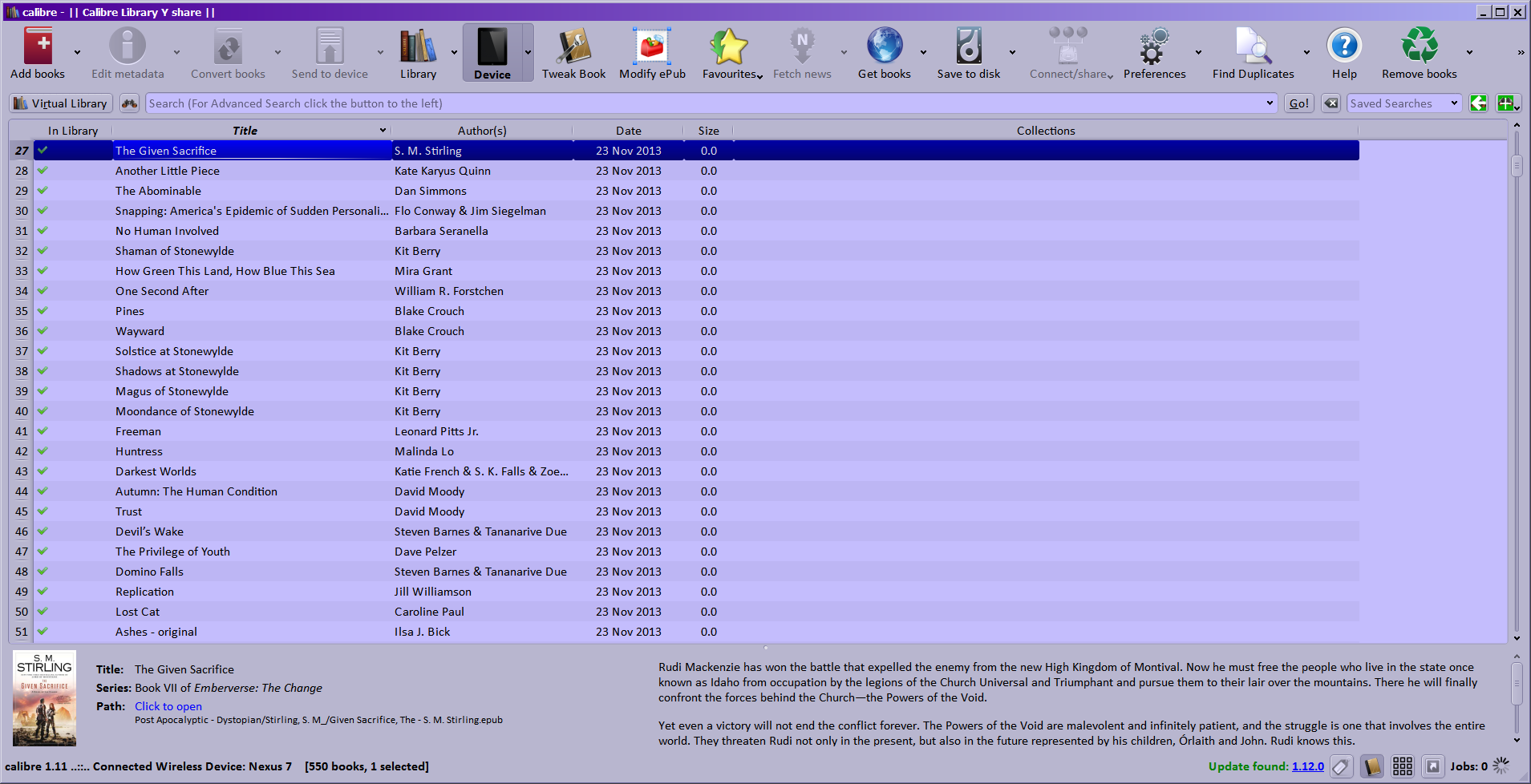Run the Find Duplicates tool
The height and width of the screenshot is (784, 1531).
click(x=1253, y=46)
